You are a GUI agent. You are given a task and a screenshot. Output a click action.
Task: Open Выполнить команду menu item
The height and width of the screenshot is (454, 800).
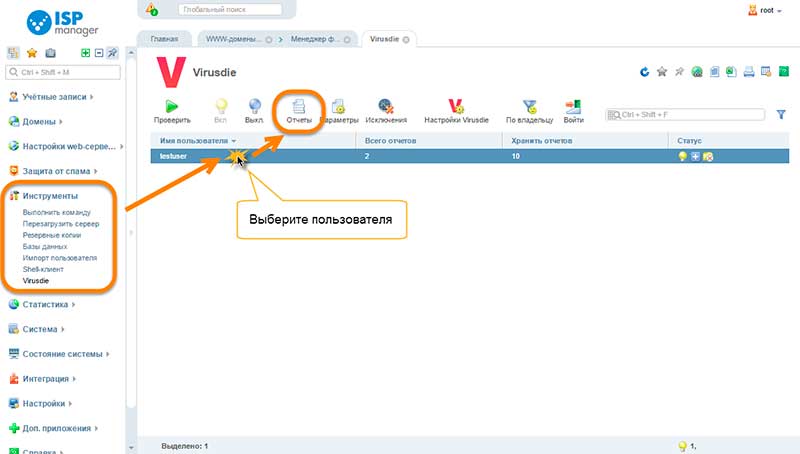coord(57,212)
